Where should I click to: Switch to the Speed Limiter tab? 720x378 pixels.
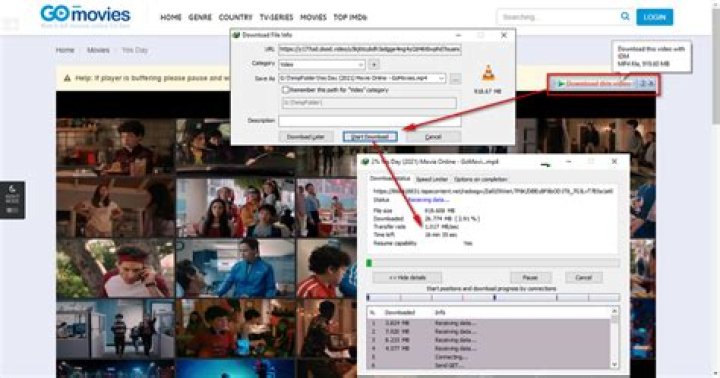point(431,179)
